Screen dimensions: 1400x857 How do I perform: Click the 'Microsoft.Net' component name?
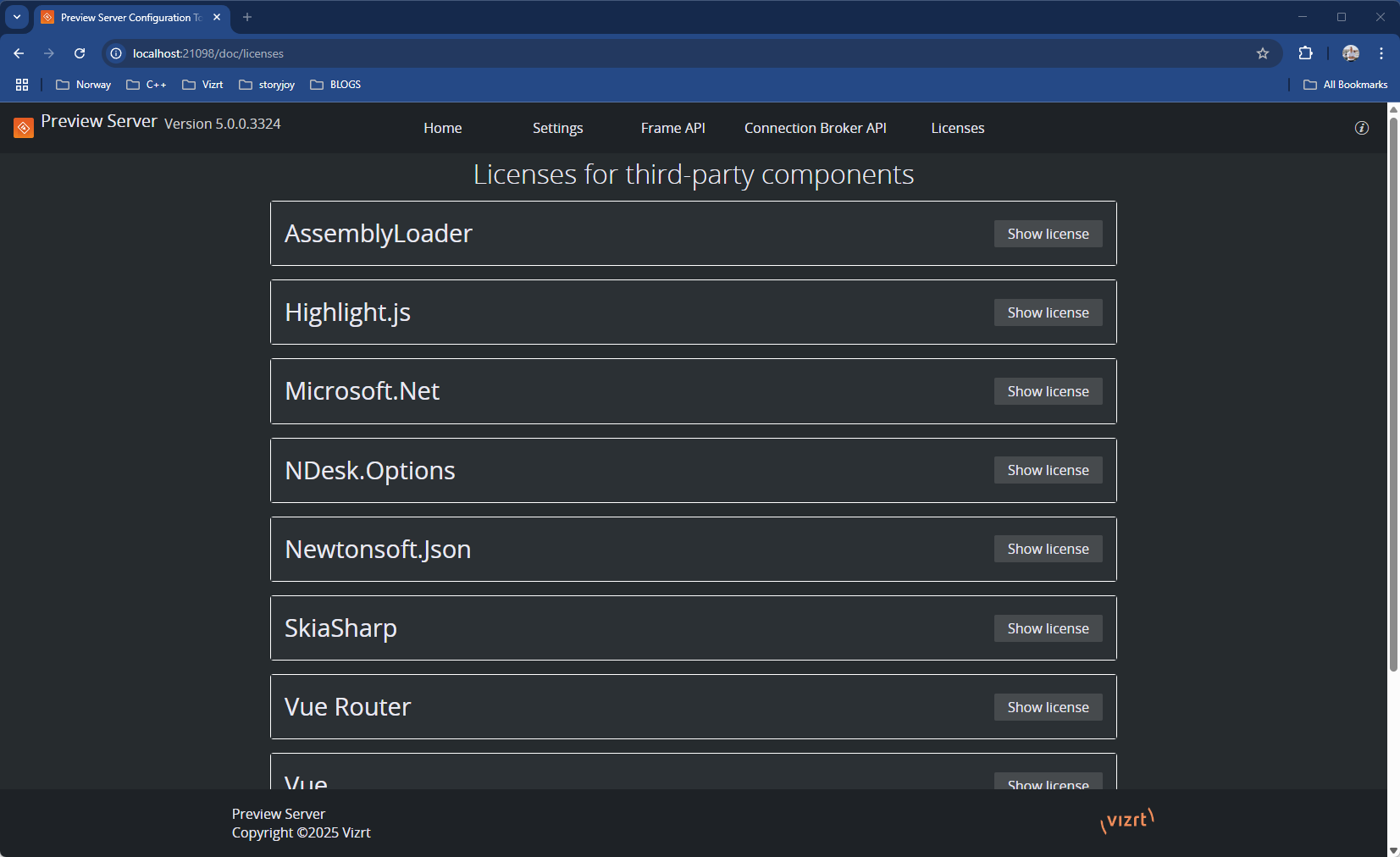click(362, 391)
